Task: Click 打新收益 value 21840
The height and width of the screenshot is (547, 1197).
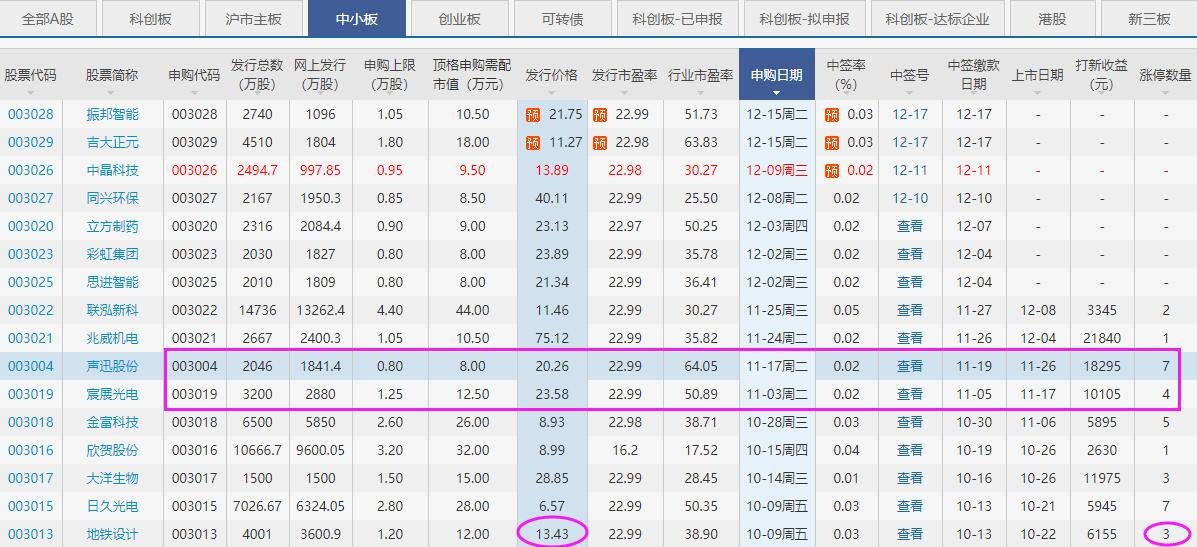Action: pos(1102,338)
